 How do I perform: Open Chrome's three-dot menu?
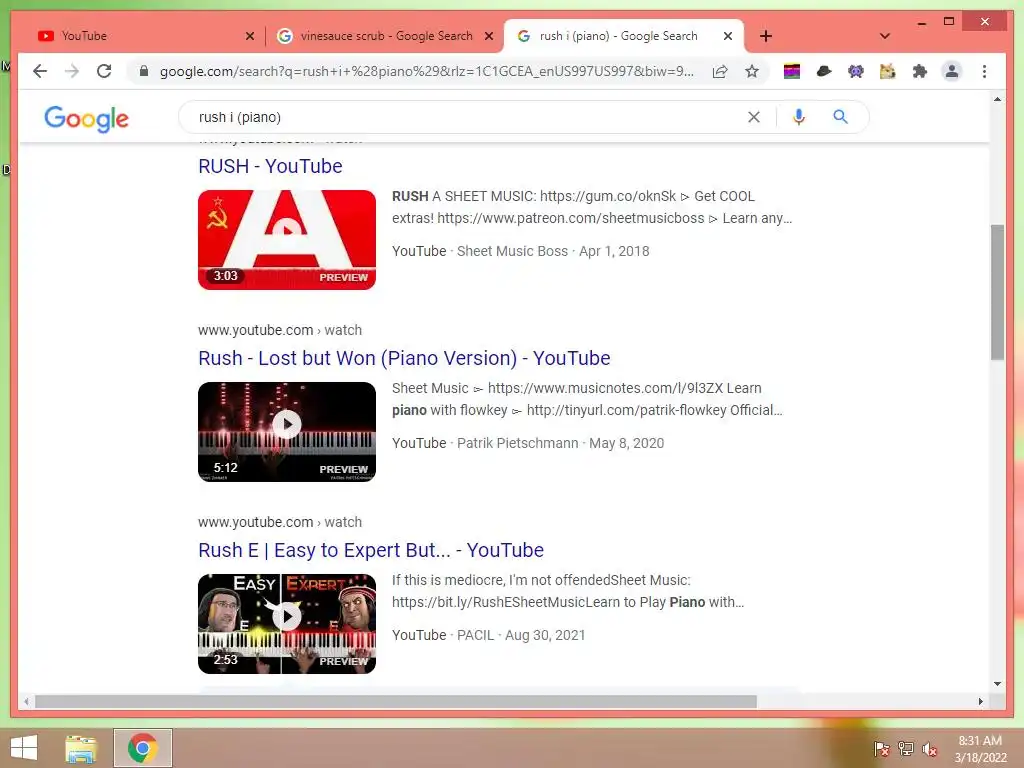(x=984, y=71)
